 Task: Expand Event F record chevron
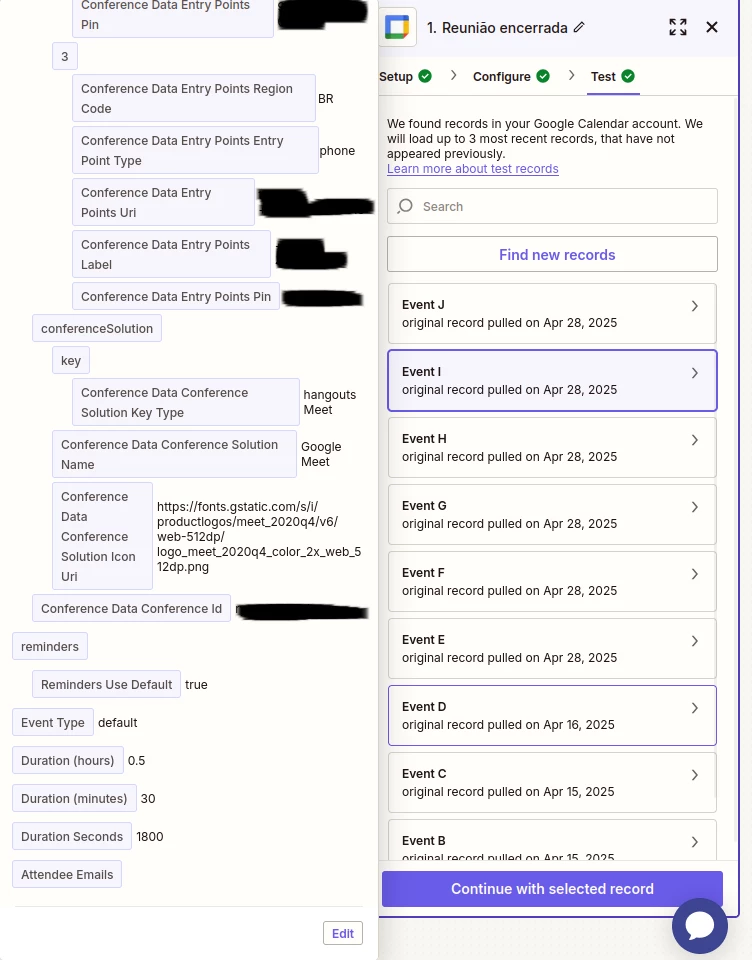coord(694,574)
